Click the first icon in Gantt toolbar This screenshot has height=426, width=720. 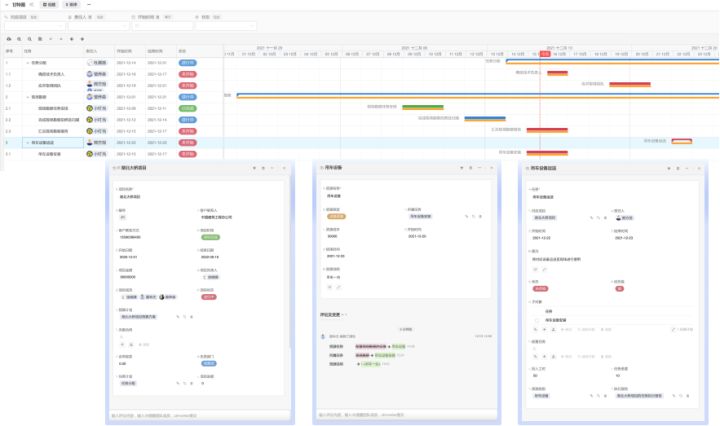click(x=8, y=38)
